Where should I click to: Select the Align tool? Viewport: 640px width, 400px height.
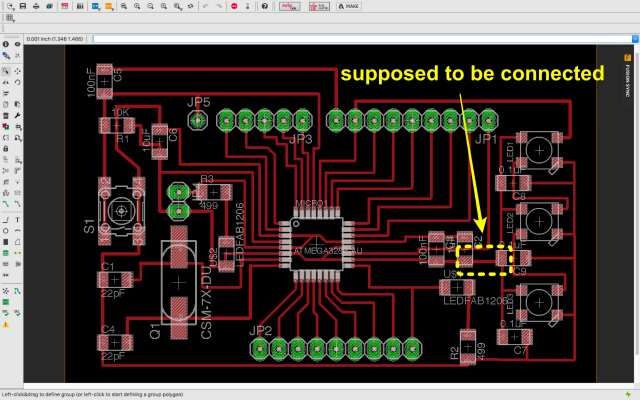(6, 93)
